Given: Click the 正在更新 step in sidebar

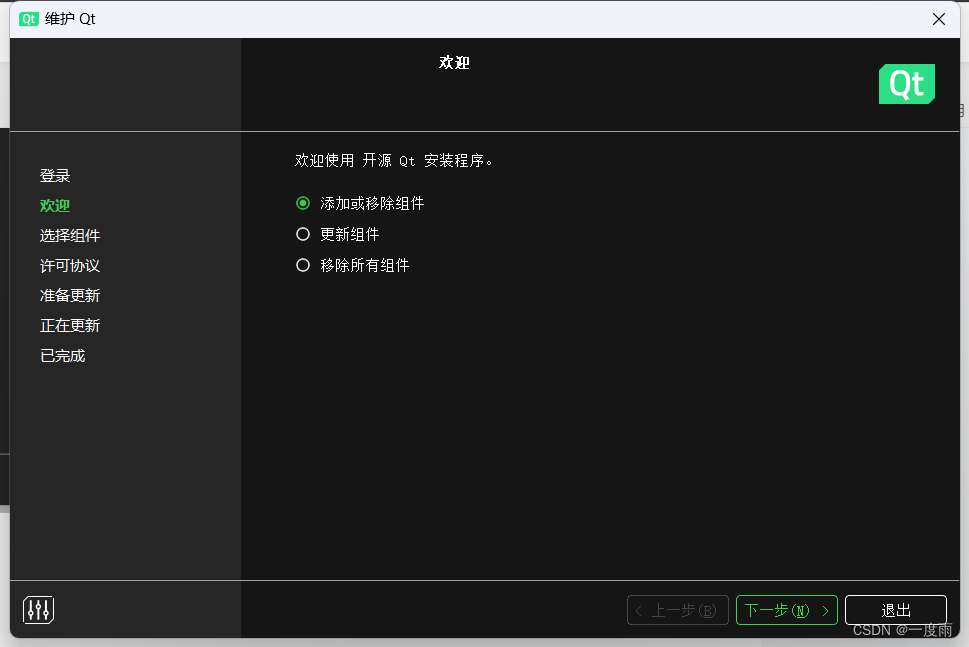Looking at the screenshot, I should tap(70, 326).
